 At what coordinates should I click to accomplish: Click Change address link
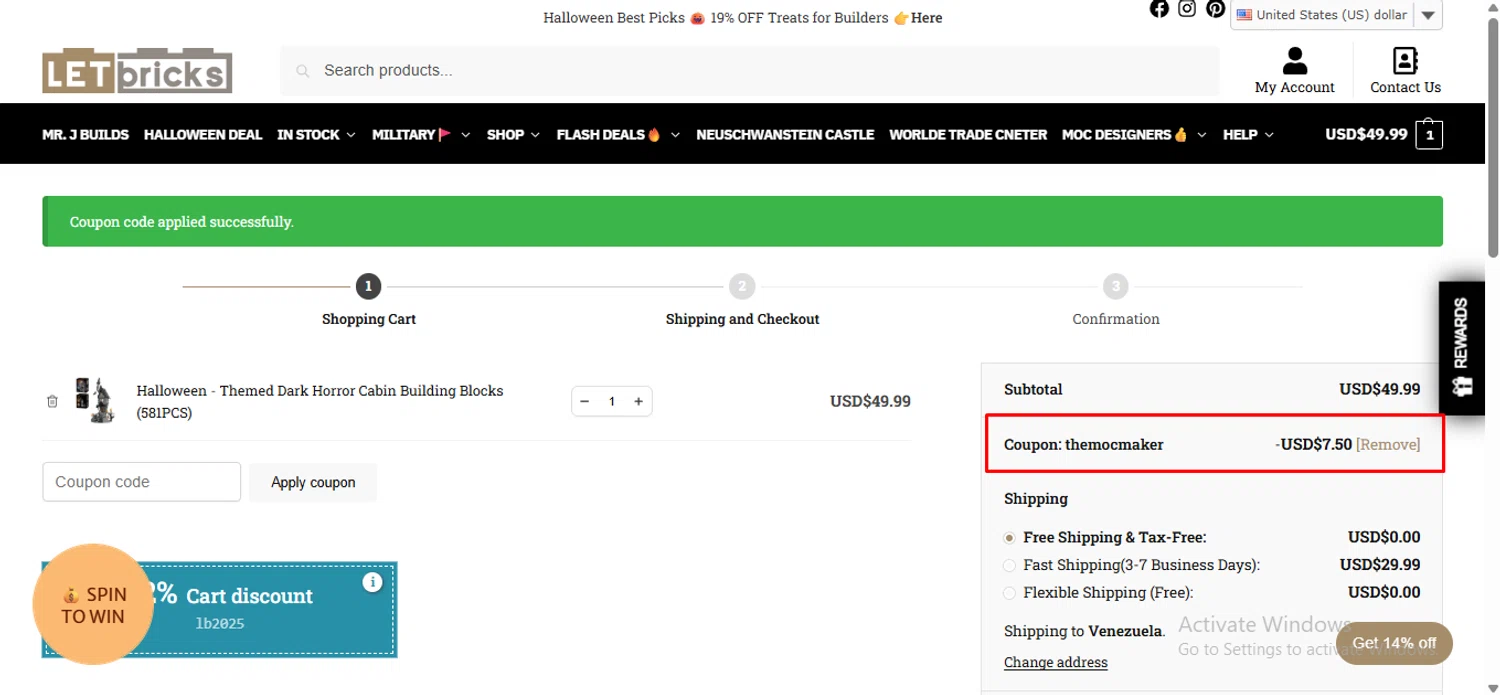click(x=1055, y=662)
